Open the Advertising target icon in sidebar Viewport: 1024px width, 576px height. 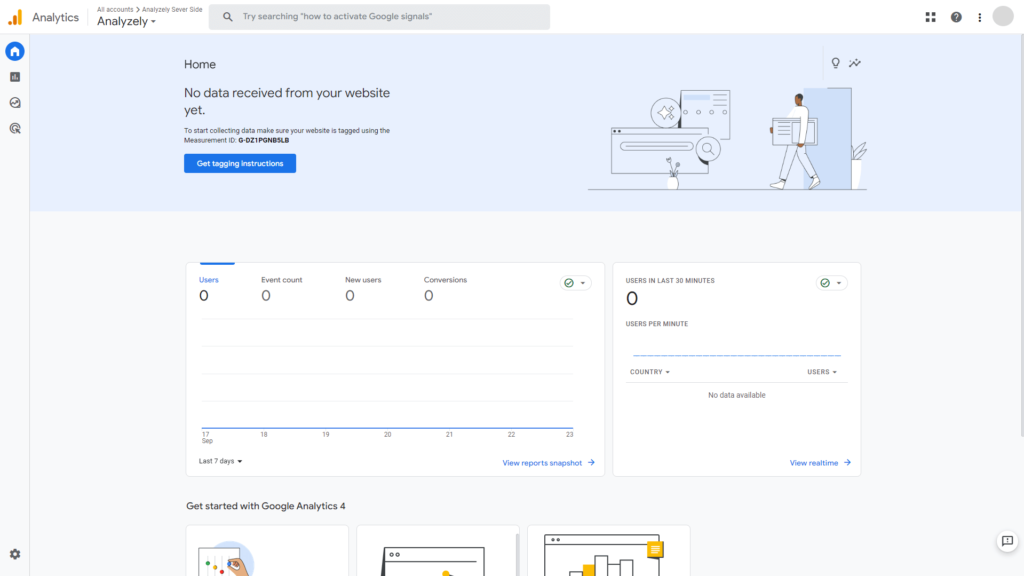pyautogui.click(x=15, y=129)
